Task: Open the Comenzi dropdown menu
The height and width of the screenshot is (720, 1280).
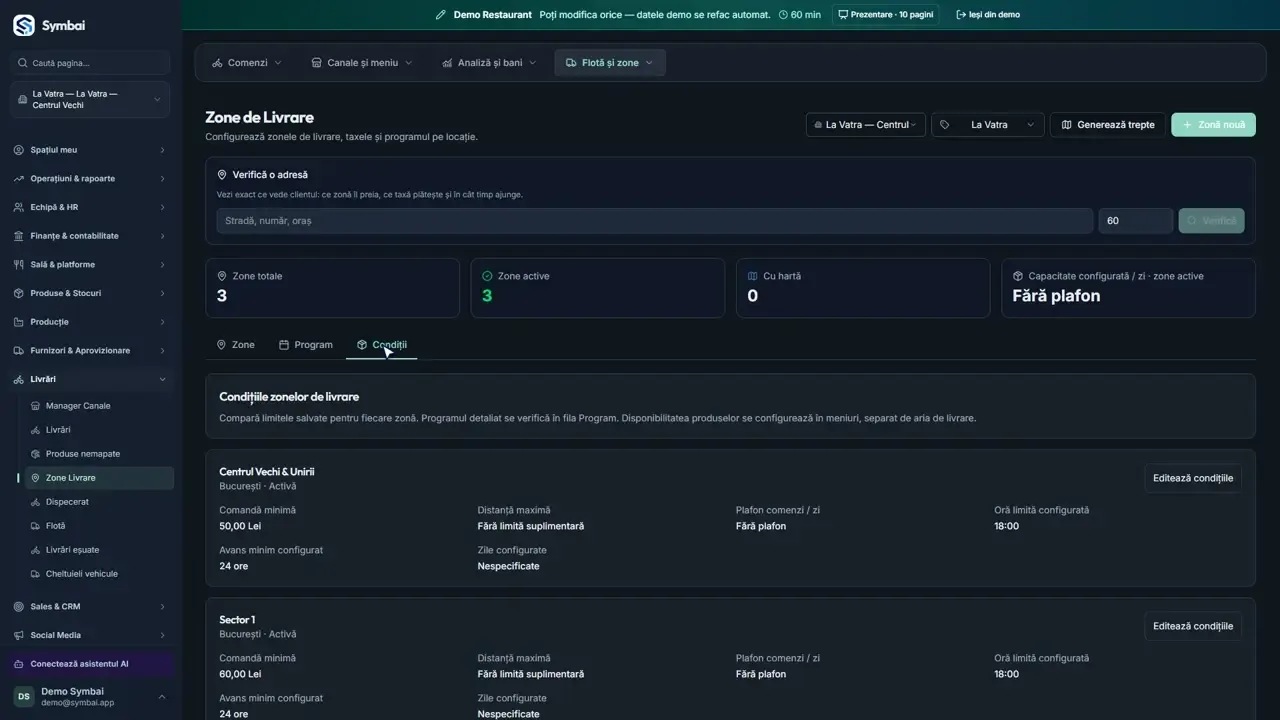Action: [247, 63]
